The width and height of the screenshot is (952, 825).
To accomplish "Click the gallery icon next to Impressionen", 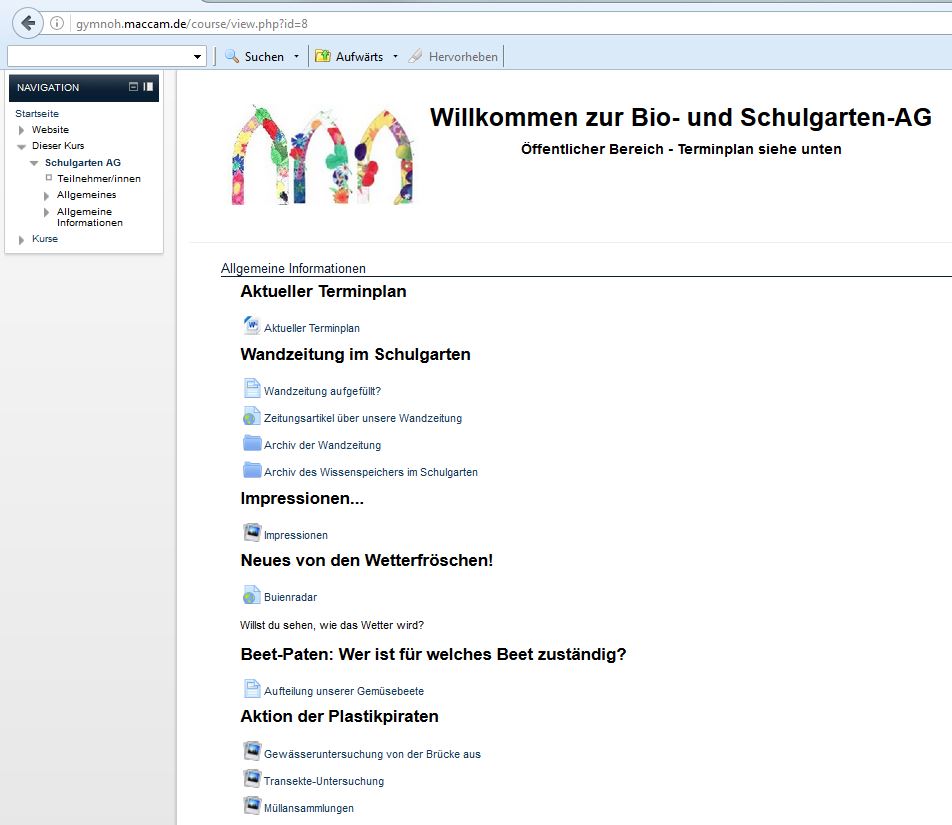I will (x=251, y=533).
